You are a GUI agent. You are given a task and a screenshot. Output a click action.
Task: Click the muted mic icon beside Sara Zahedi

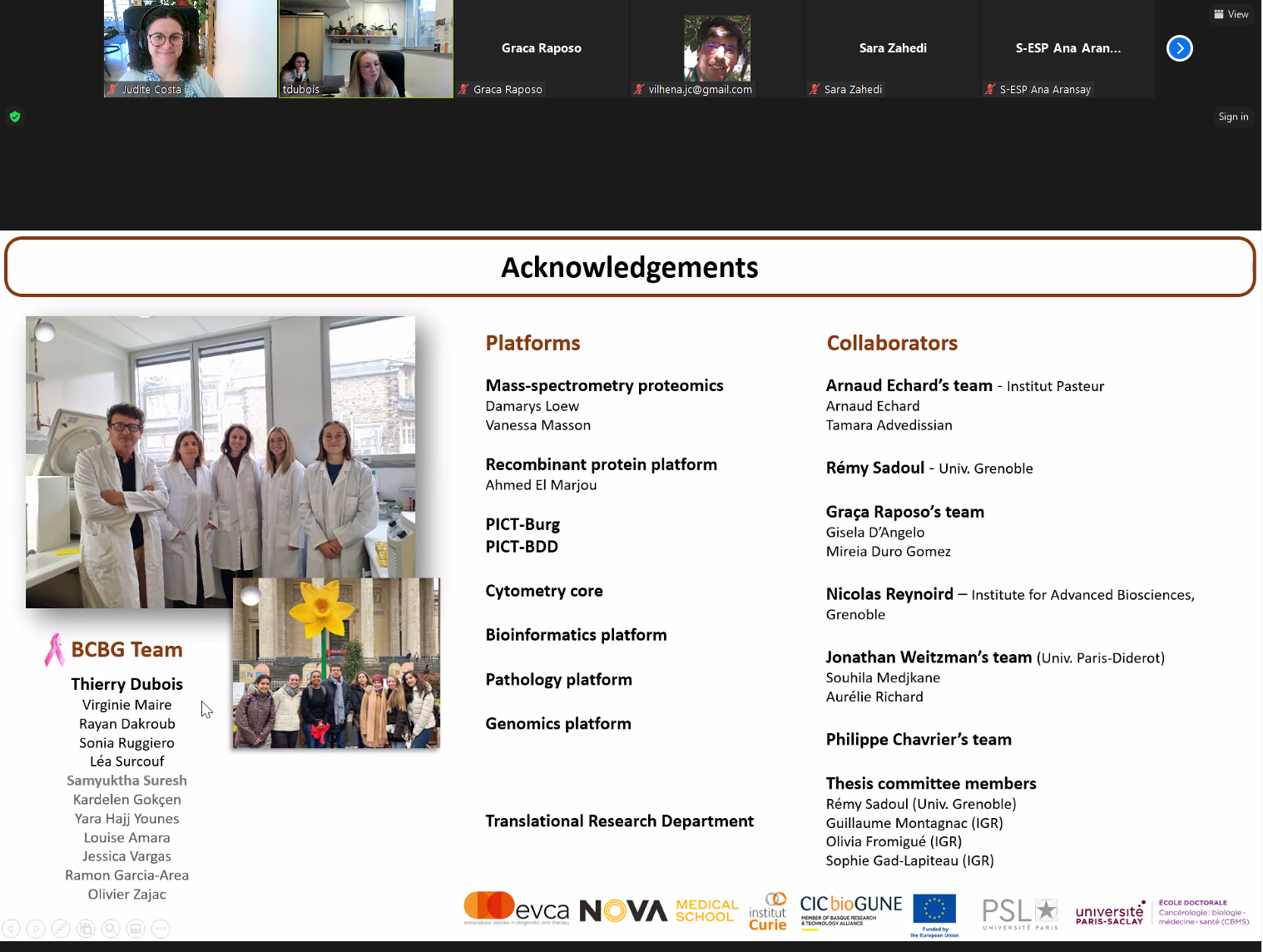click(815, 89)
